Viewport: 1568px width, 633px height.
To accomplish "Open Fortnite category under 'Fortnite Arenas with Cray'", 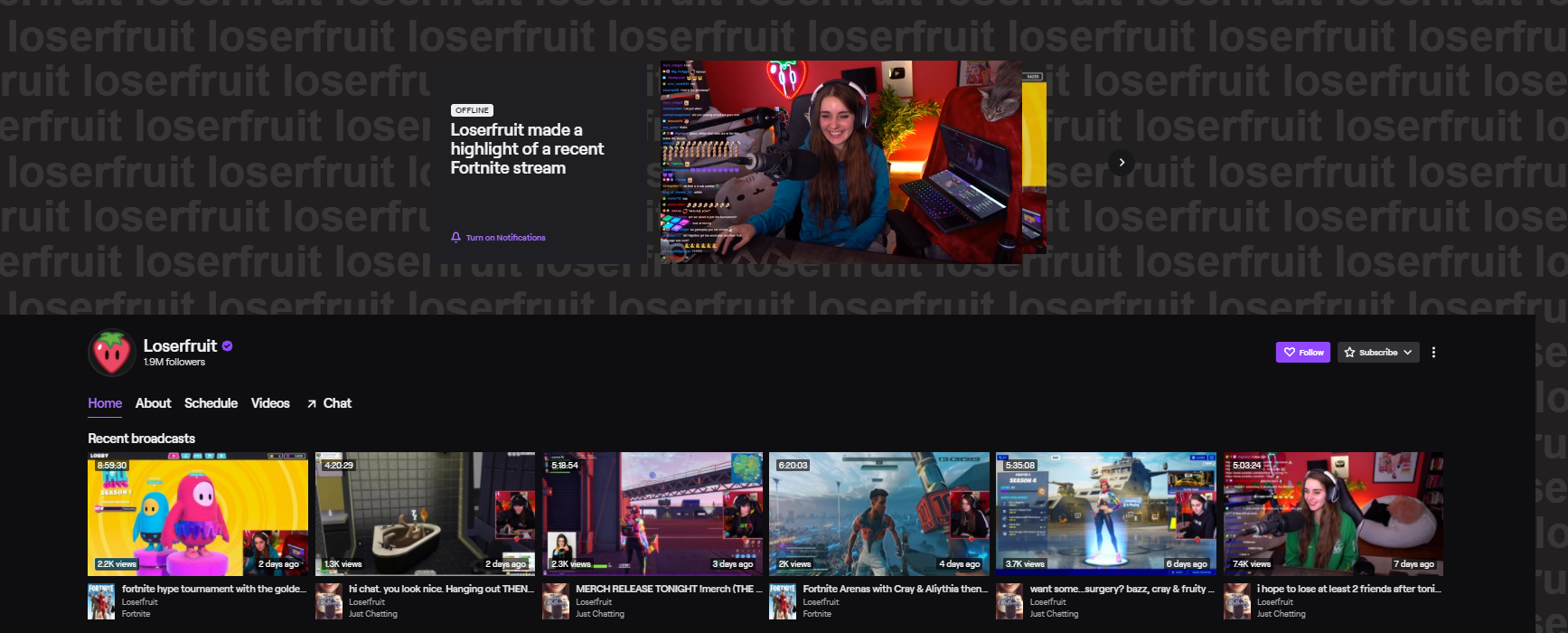I will [817, 614].
